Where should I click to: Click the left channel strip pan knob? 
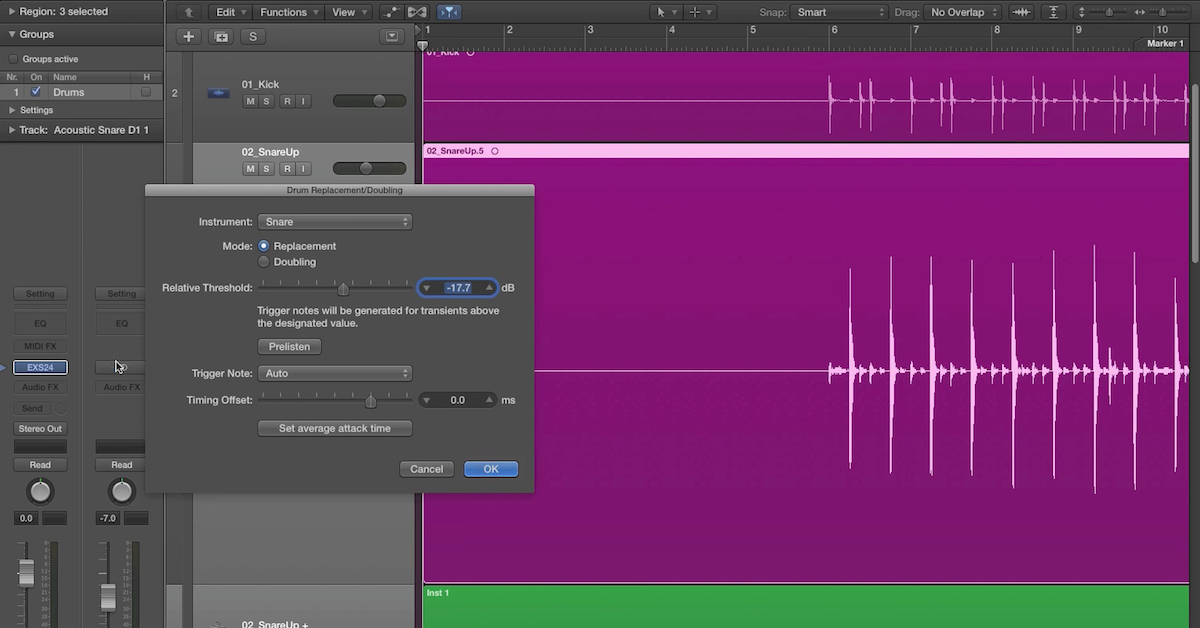pyautogui.click(x=40, y=492)
